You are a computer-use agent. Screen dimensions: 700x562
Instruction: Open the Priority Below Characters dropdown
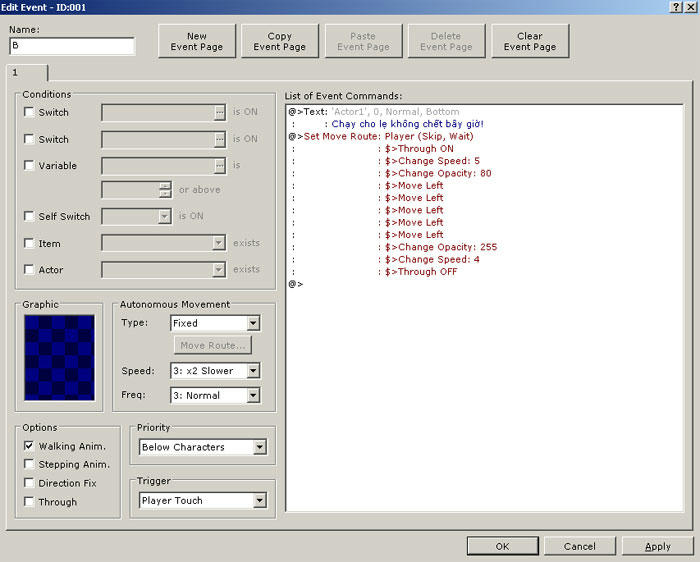click(259, 447)
